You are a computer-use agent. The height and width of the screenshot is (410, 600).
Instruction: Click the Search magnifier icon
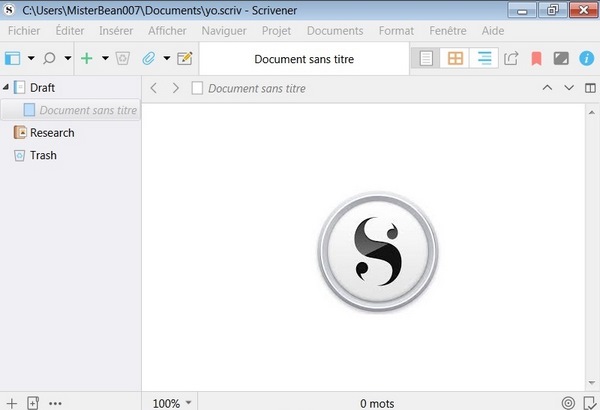[49, 59]
